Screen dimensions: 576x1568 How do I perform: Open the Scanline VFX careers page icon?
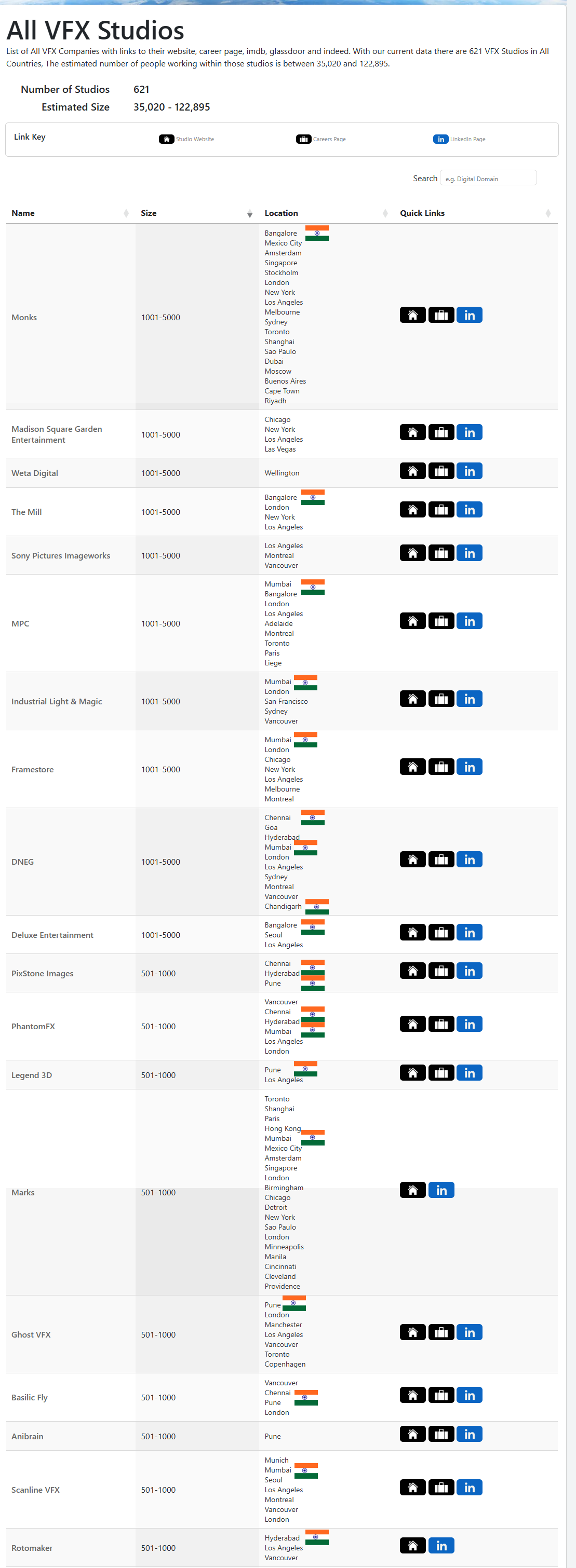pos(441,1488)
